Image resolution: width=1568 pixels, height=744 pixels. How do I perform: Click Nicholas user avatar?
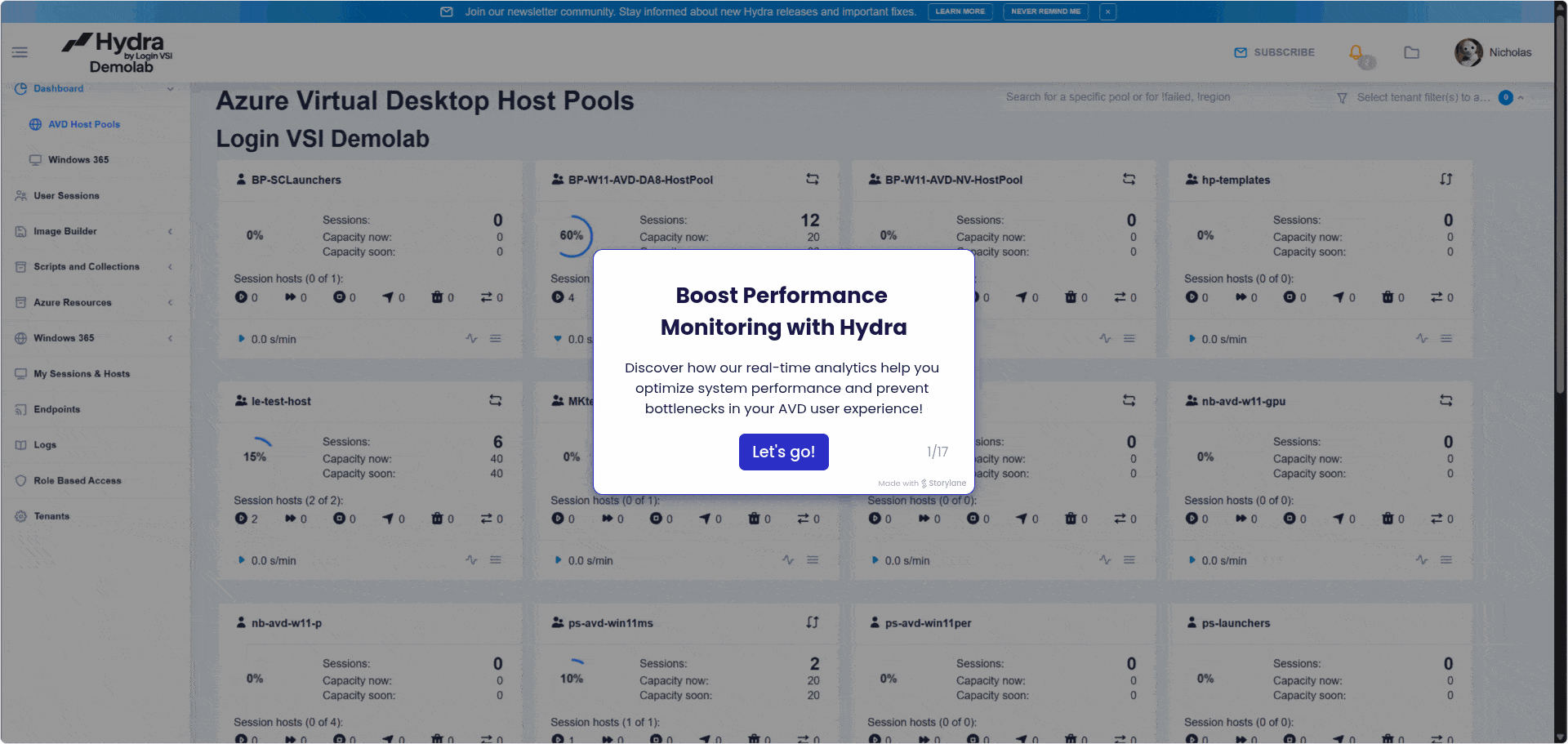coord(1468,52)
